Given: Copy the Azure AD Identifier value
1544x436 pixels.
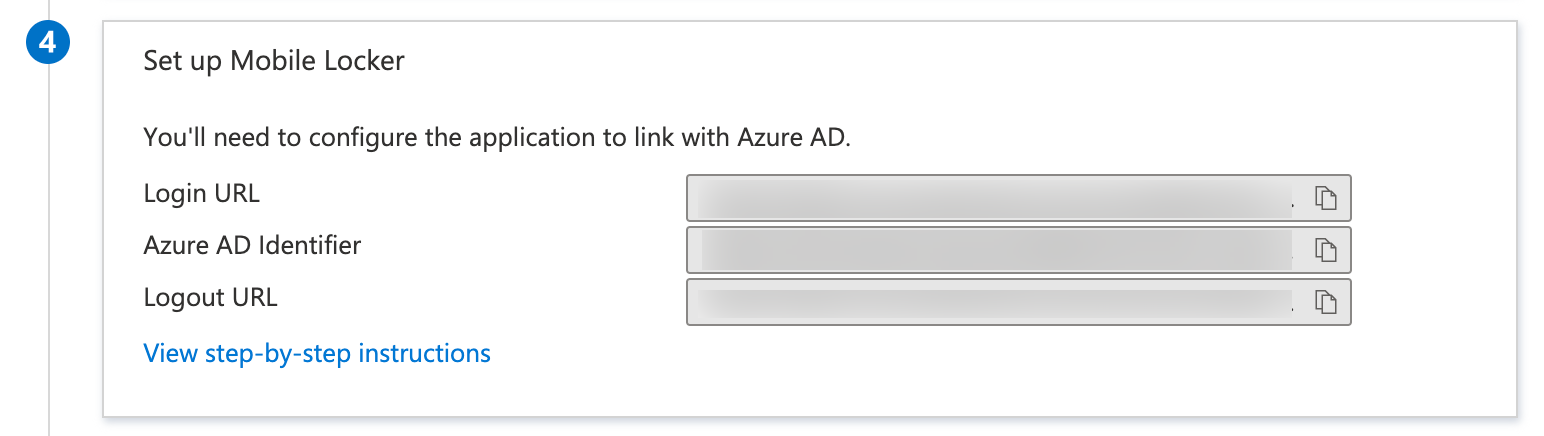Looking at the screenshot, I should pyautogui.click(x=1325, y=250).
